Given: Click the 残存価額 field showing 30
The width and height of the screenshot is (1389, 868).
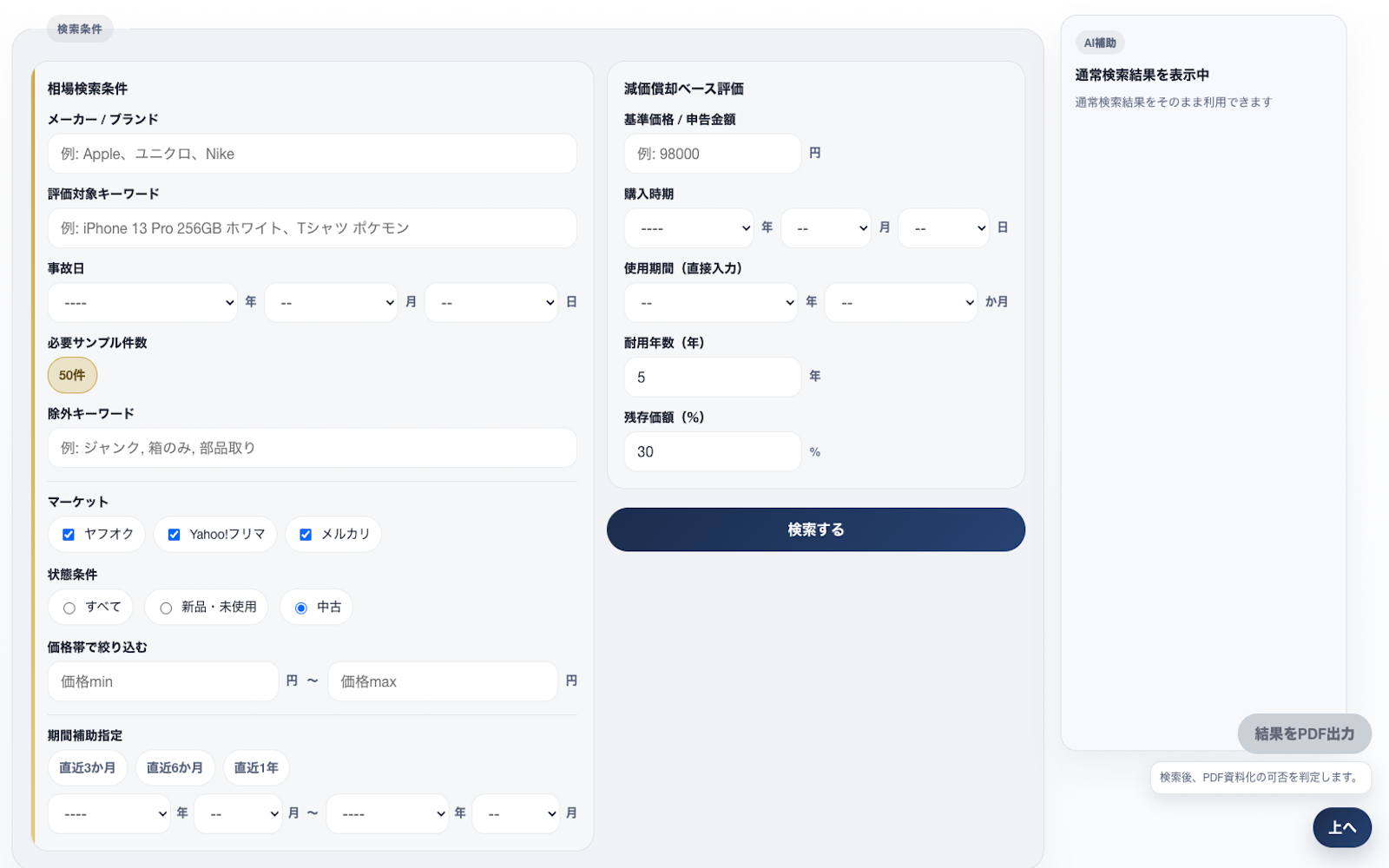Looking at the screenshot, I should (712, 451).
